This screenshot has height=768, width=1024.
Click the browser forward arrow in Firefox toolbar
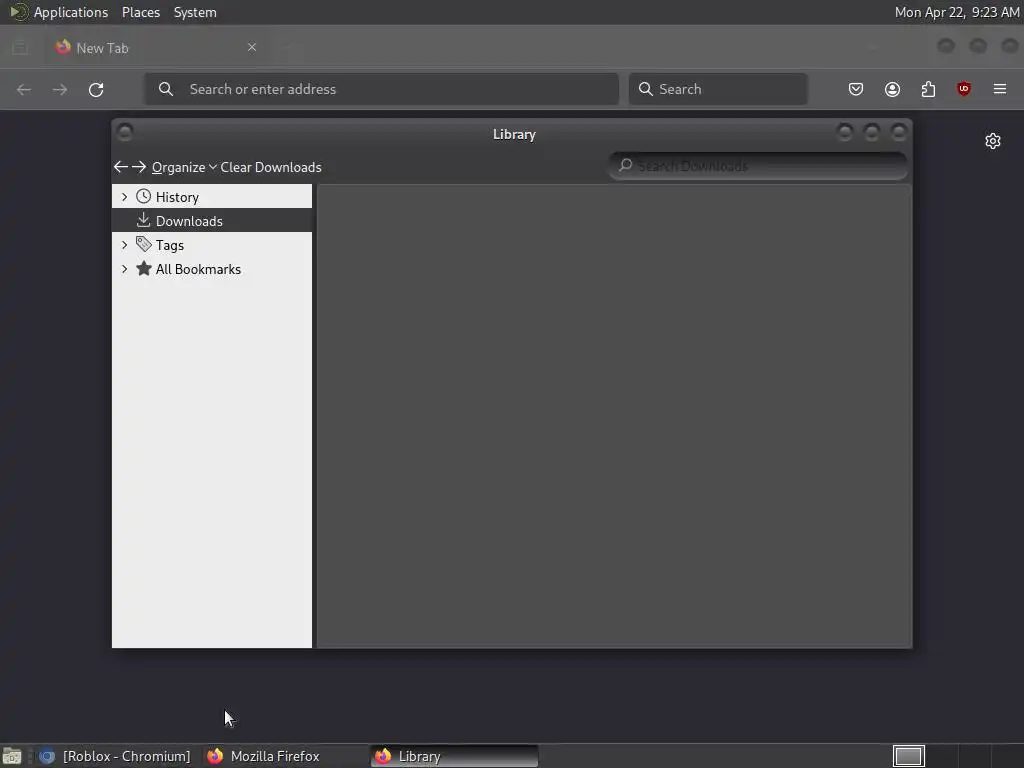coord(60,89)
